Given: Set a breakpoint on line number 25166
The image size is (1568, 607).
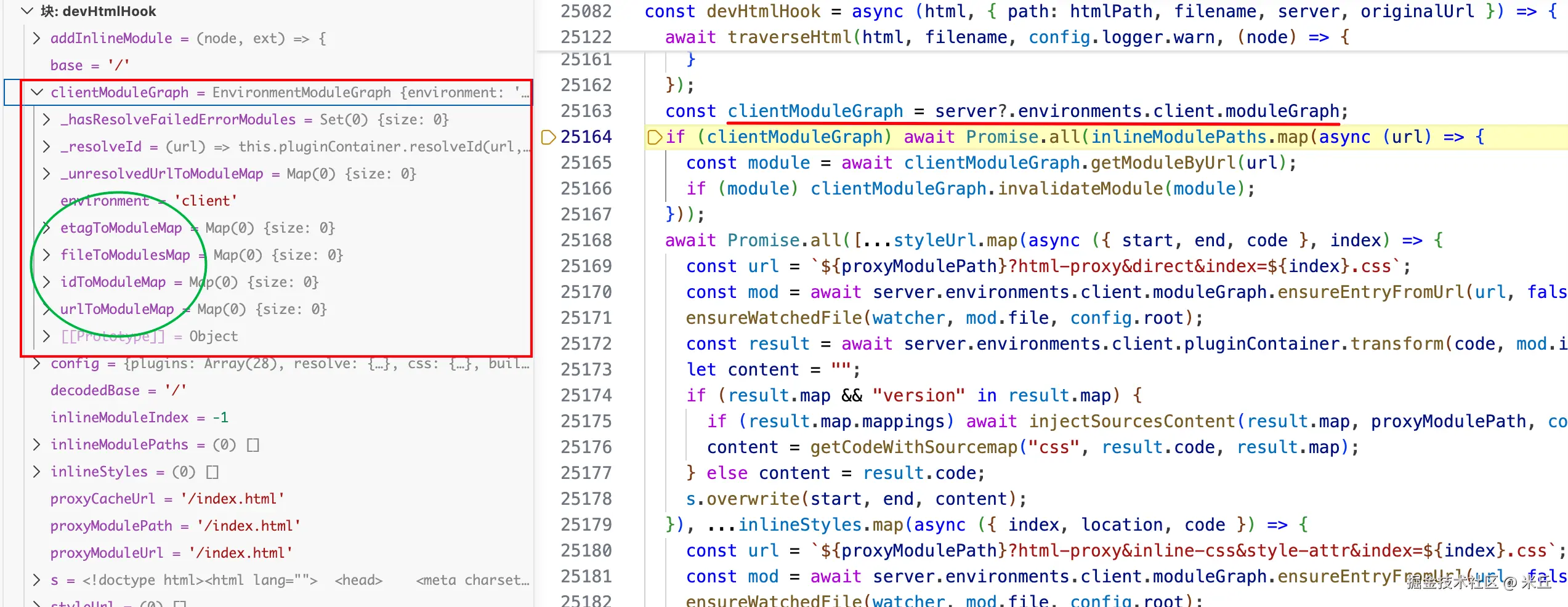Looking at the screenshot, I should pyautogui.click(x=586, y=188).
